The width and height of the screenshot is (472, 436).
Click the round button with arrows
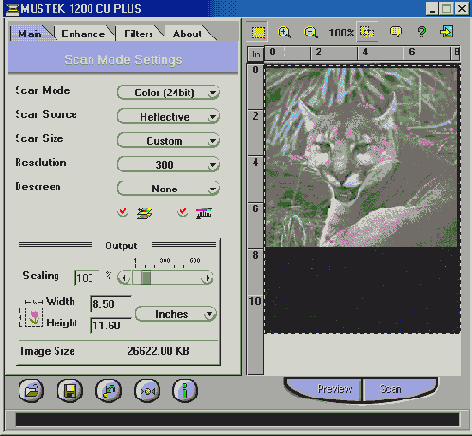147,390
